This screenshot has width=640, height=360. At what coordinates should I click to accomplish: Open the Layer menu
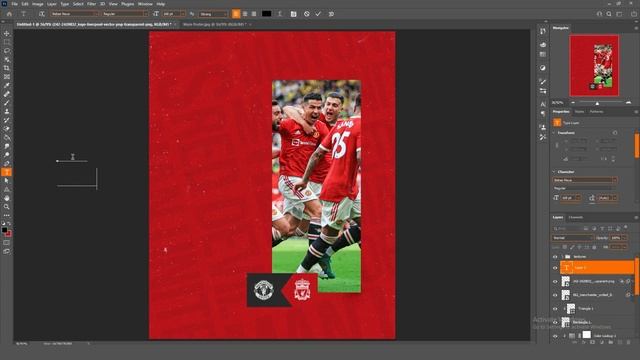[52, 4]
